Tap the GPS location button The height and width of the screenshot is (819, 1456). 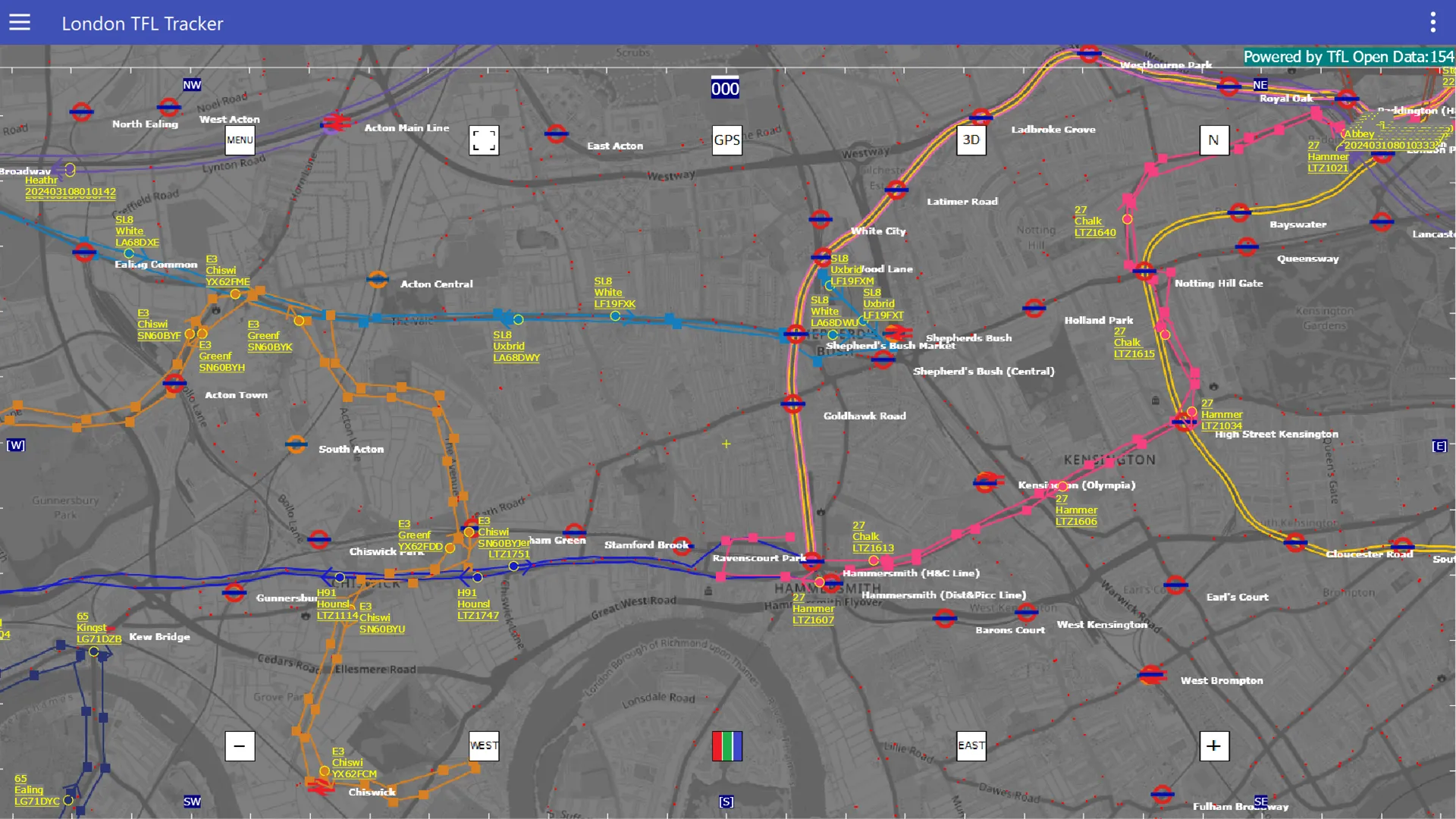click(726, 140)
